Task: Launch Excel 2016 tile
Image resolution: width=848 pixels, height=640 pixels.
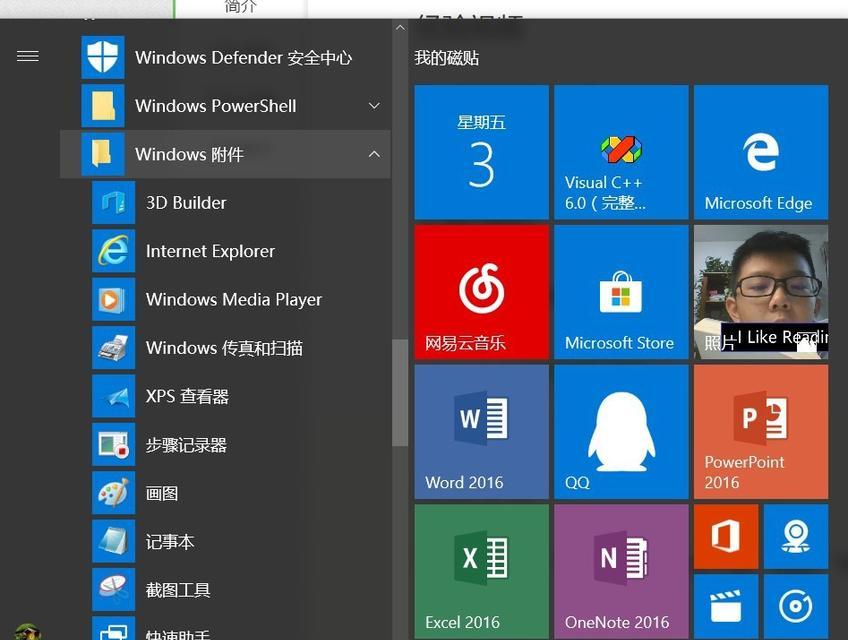Action: click(x=481, y=571)
